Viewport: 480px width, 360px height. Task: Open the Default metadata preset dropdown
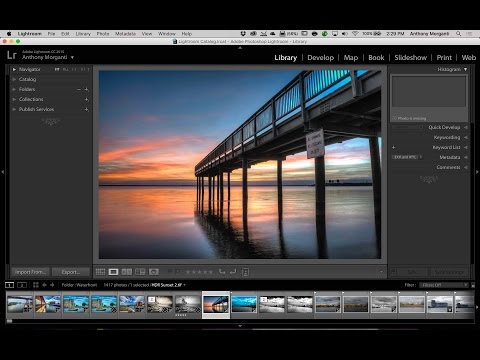[x=407, y=157]
